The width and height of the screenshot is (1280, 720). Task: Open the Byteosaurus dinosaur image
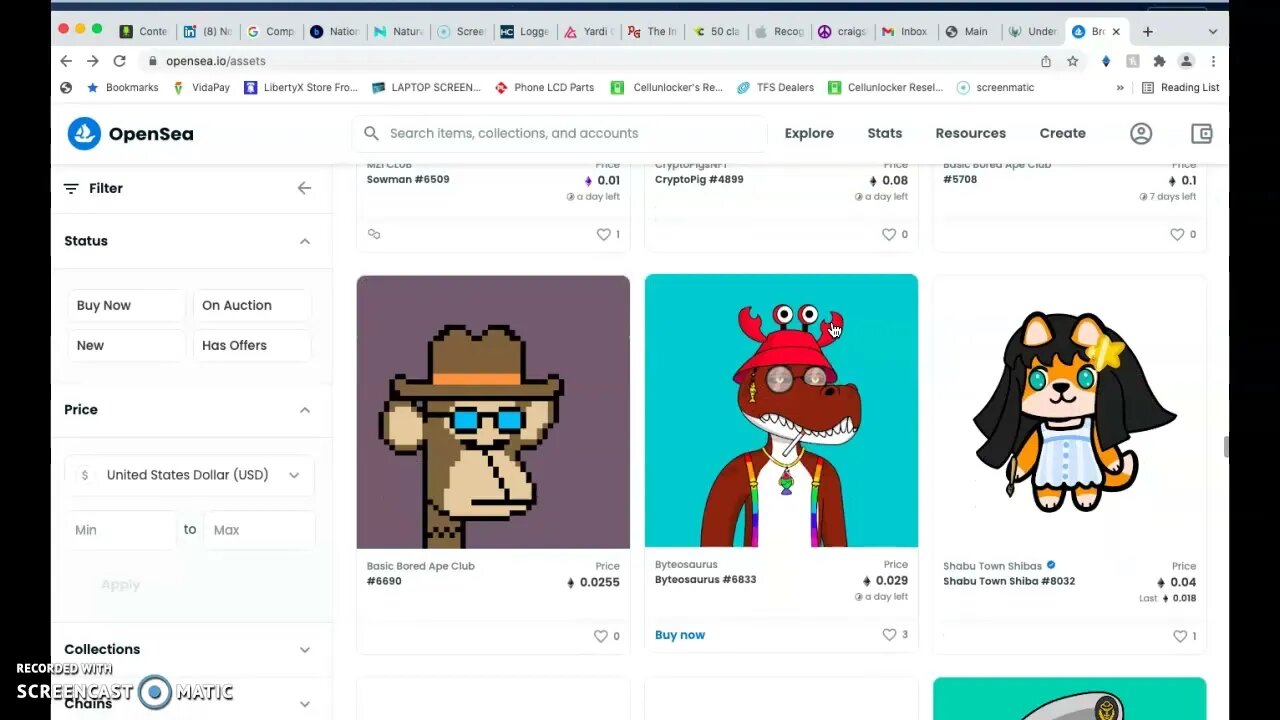(x=781, y=411)
